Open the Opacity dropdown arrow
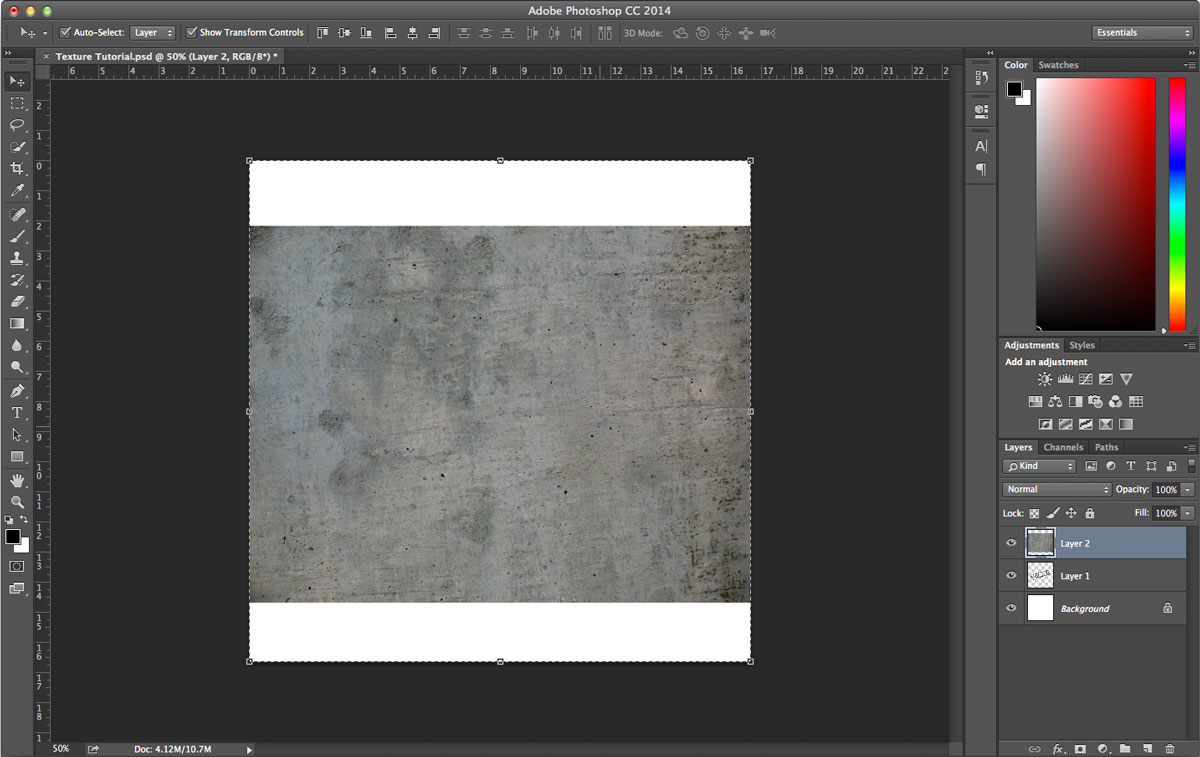The image size is (1200, 757). [x=1187, y=489]
